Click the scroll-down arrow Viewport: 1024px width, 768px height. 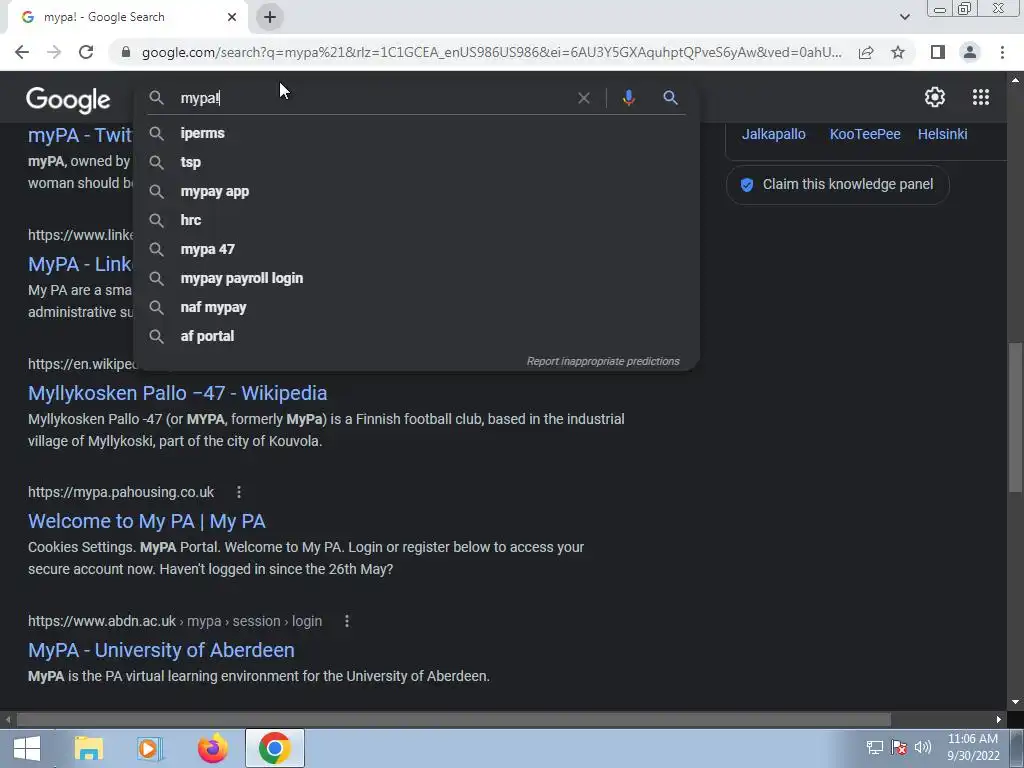1015,702
